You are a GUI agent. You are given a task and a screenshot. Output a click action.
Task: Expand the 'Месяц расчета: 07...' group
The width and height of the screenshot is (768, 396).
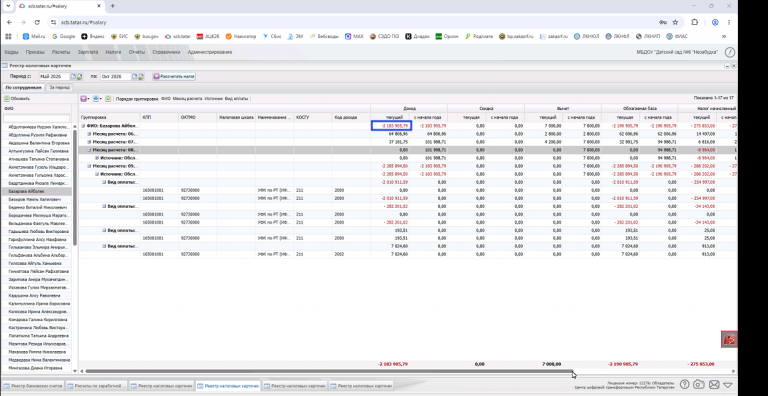pyautogui.click(x=90, y=142)
